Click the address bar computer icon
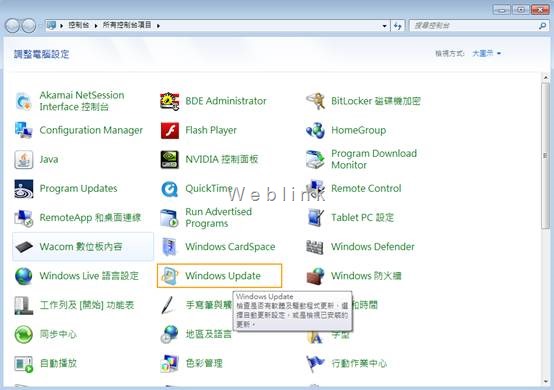554x390 pixels. [52, 25]
